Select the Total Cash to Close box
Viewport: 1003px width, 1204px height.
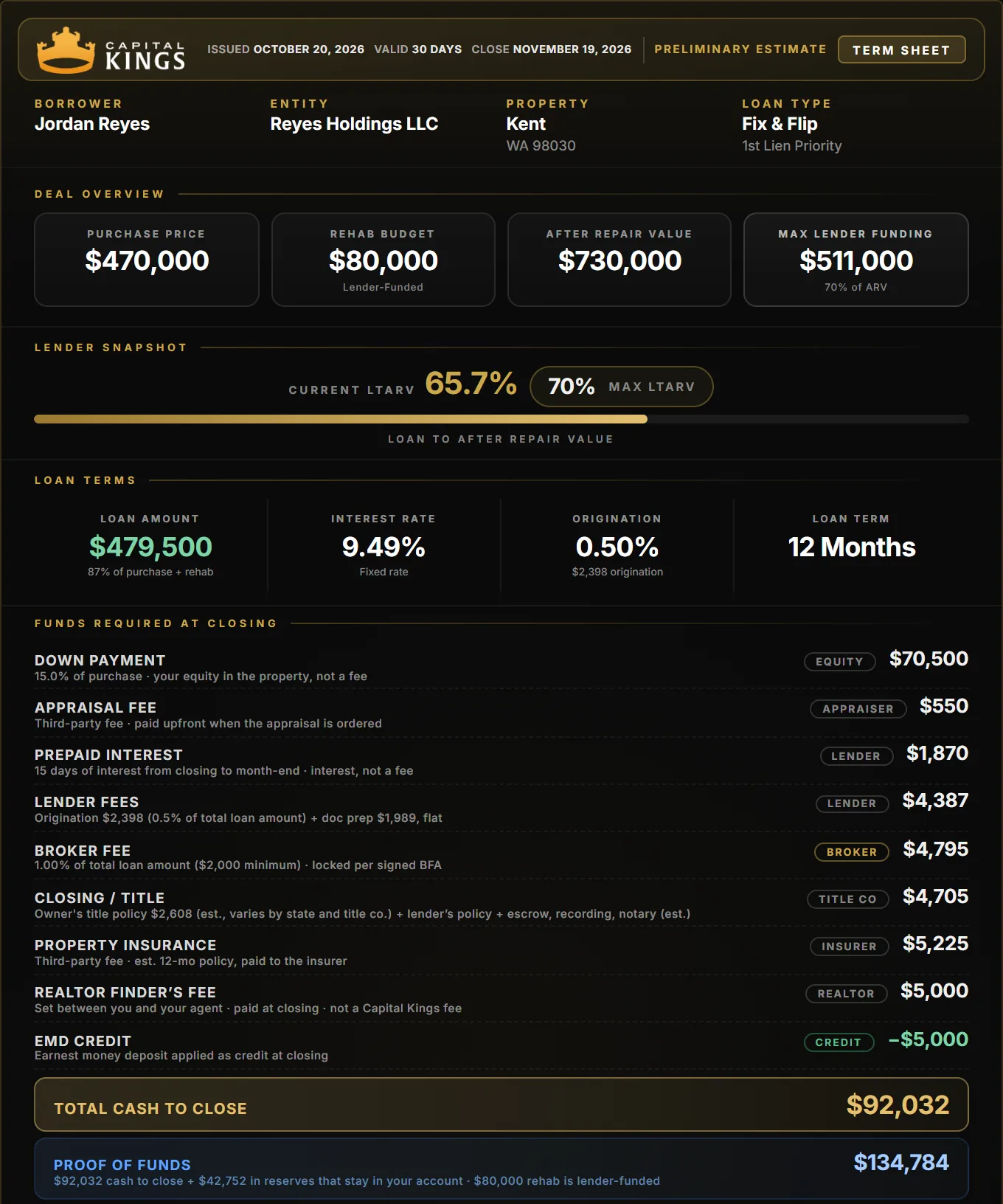(x=502, y=1104)
